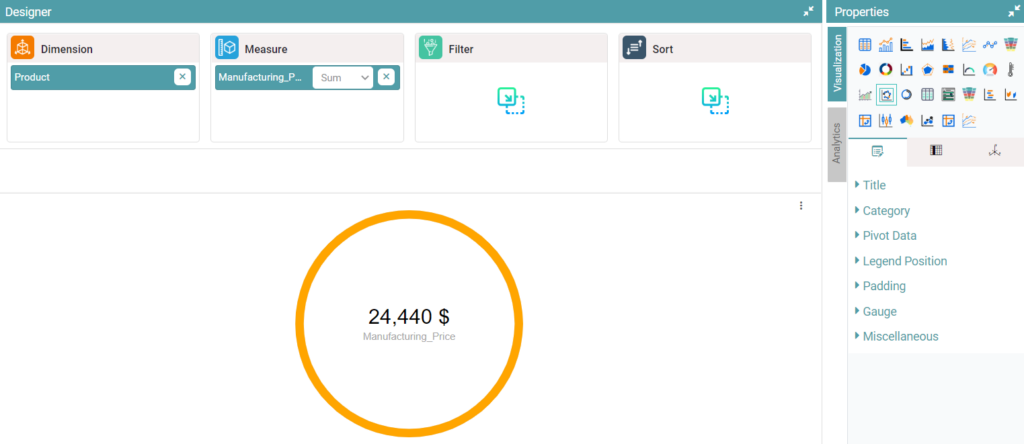Open the Visualization side tab
This screenshot has width=1024, height=444.
(837, 64)
